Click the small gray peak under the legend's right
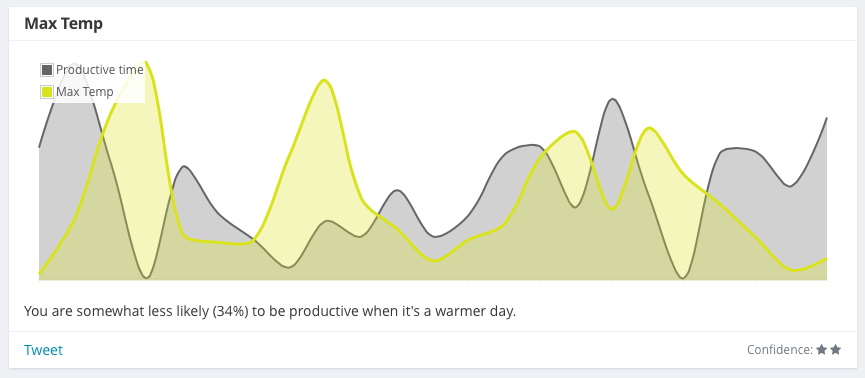 click(184, 166)
